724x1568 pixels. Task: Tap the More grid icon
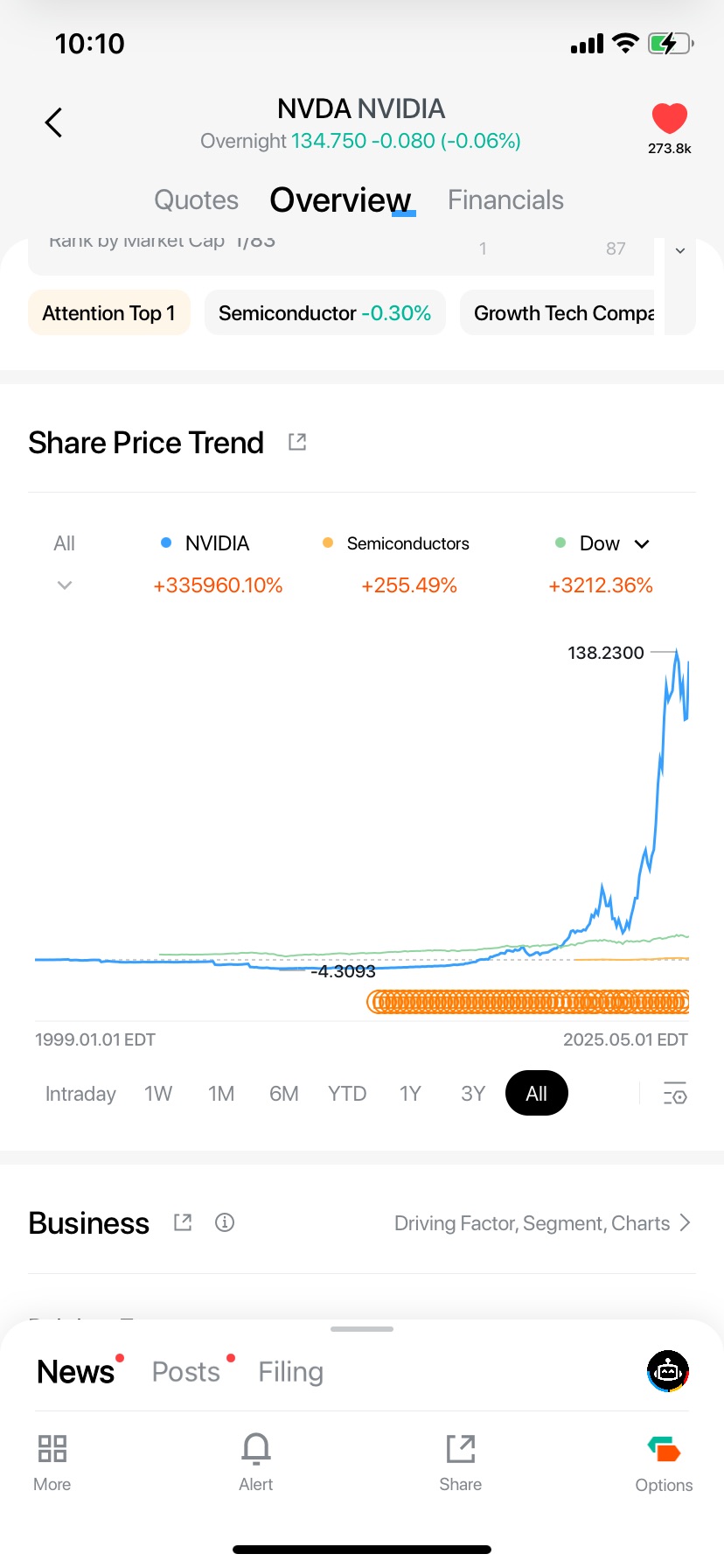click(x=52, y=1449)
